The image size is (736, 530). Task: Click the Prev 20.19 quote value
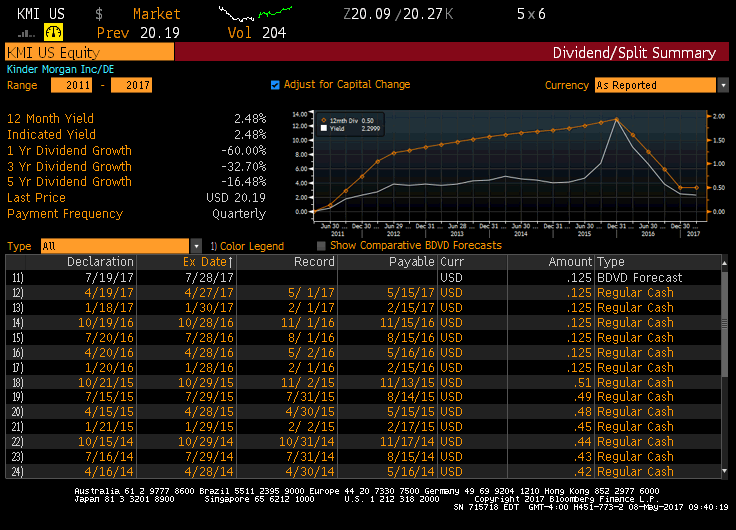[x=160, y=33]
